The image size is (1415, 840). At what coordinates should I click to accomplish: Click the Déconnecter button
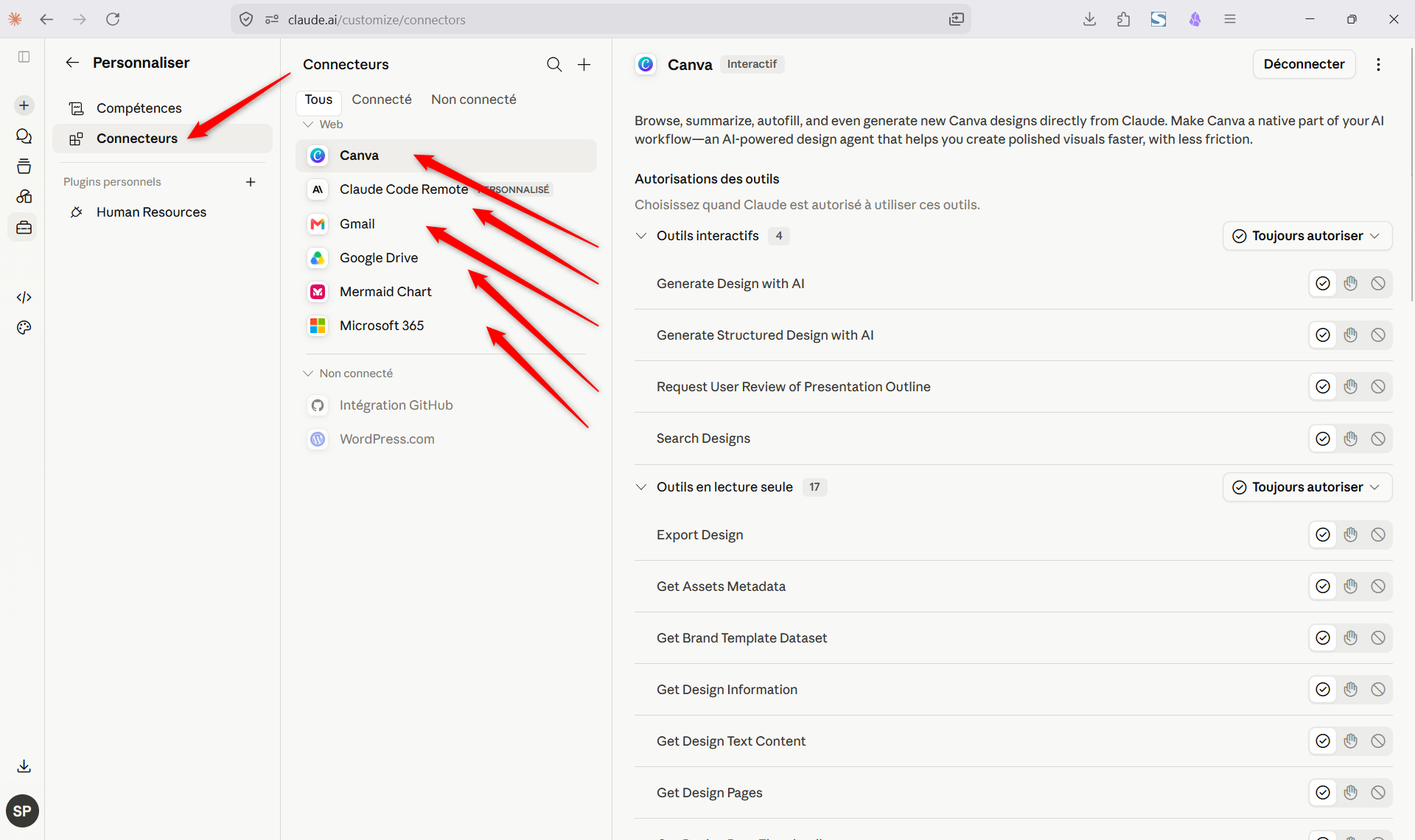[x=1304, y=64]
